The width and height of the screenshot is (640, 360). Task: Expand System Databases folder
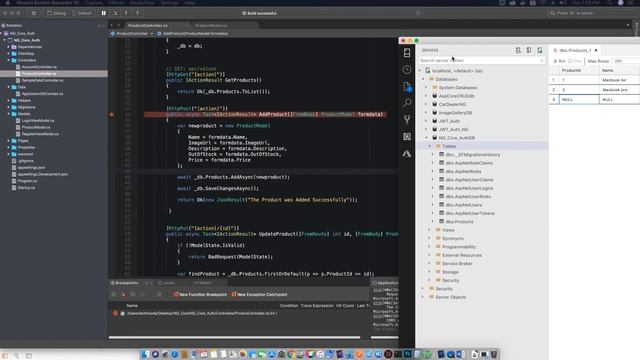427,87
